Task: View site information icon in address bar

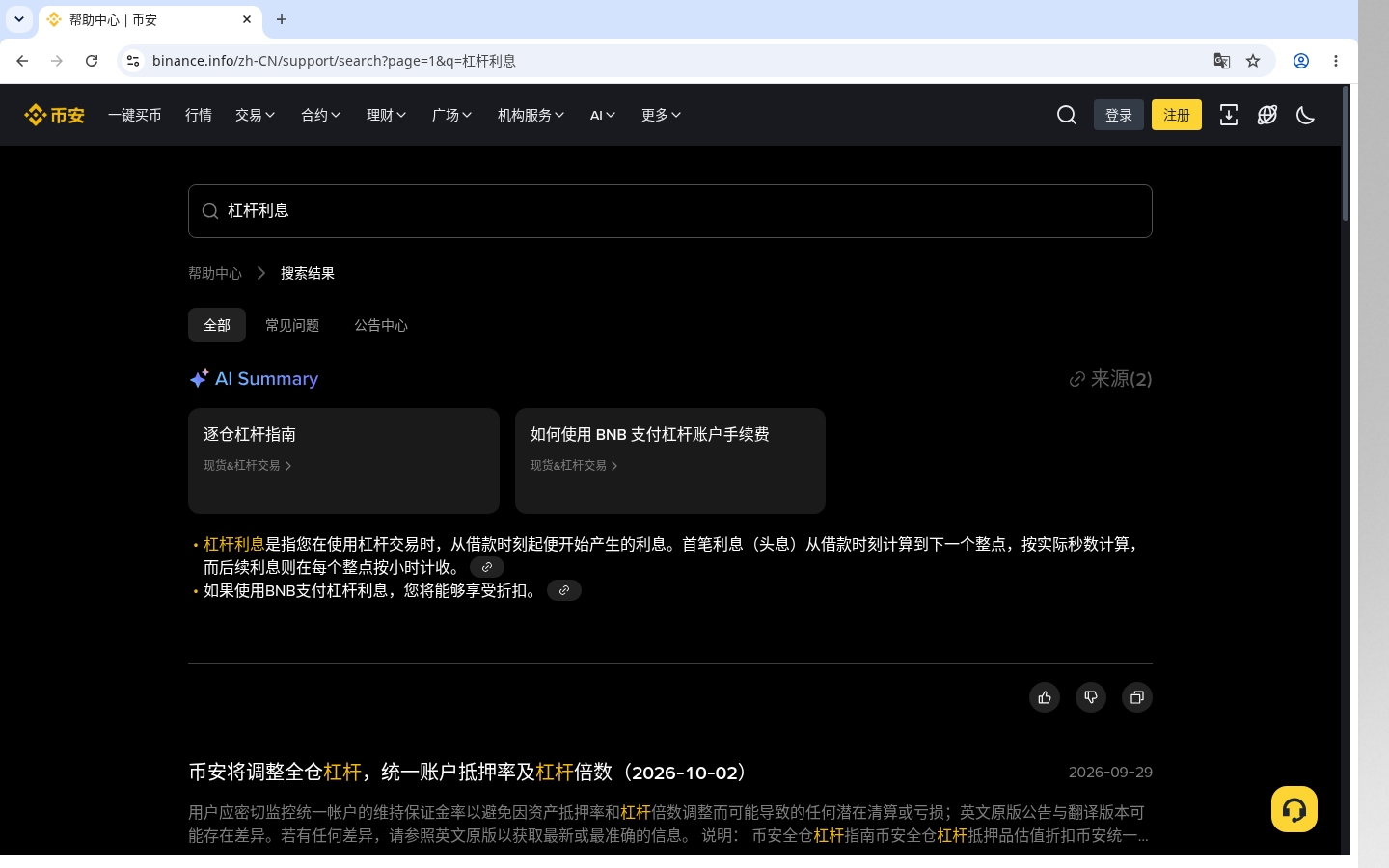Action: 133,61
